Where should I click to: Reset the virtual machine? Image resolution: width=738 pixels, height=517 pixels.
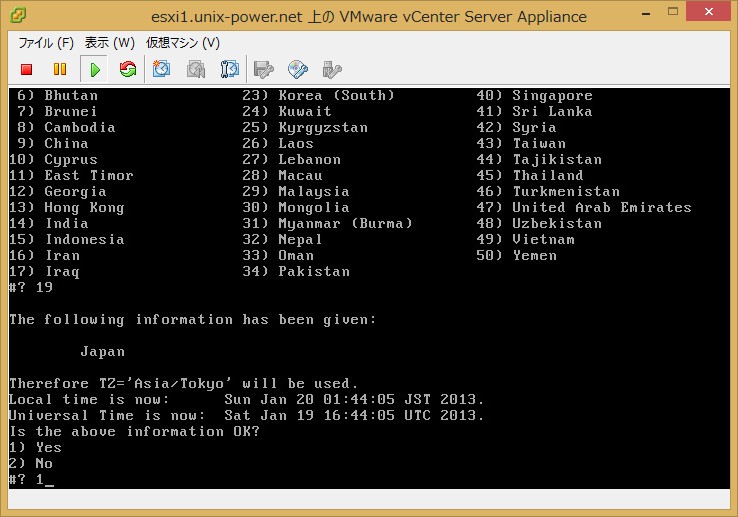click(x=128, y=70)
